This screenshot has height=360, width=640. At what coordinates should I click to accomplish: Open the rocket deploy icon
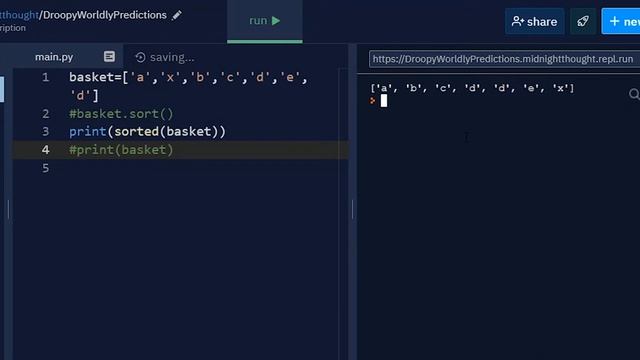point(583,21)
